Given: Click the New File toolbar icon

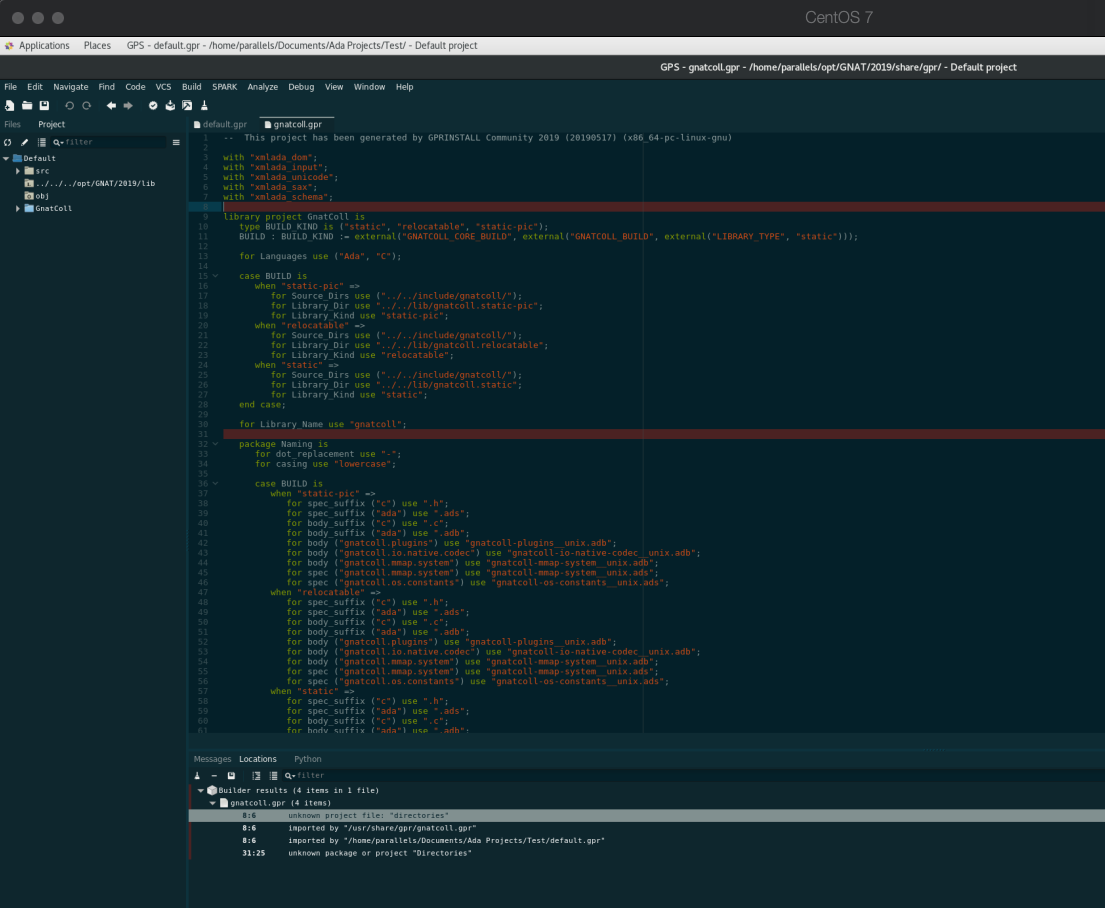Looking at the screenshot, I should click(9, 105).
